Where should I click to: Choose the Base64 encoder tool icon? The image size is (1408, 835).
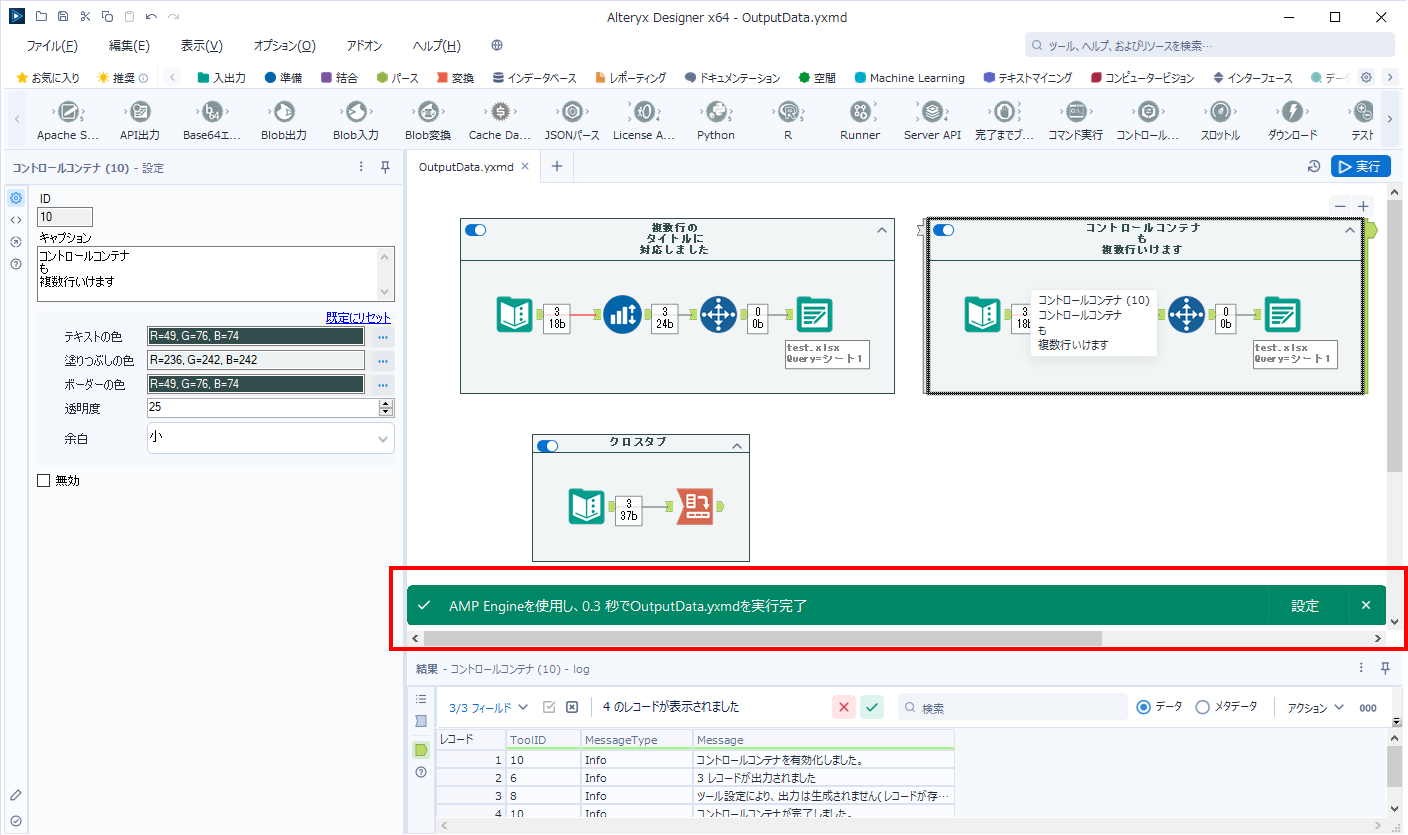212,112
